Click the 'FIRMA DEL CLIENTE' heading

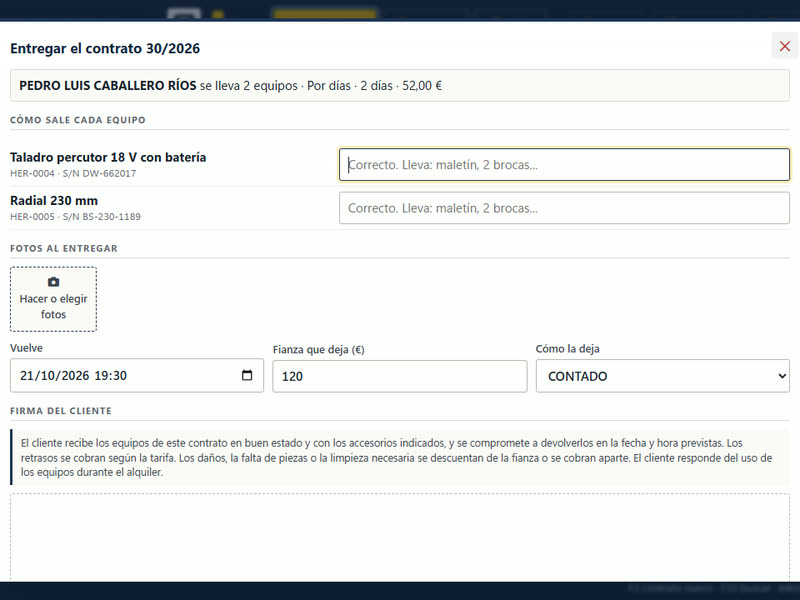[x=61, y=411]
